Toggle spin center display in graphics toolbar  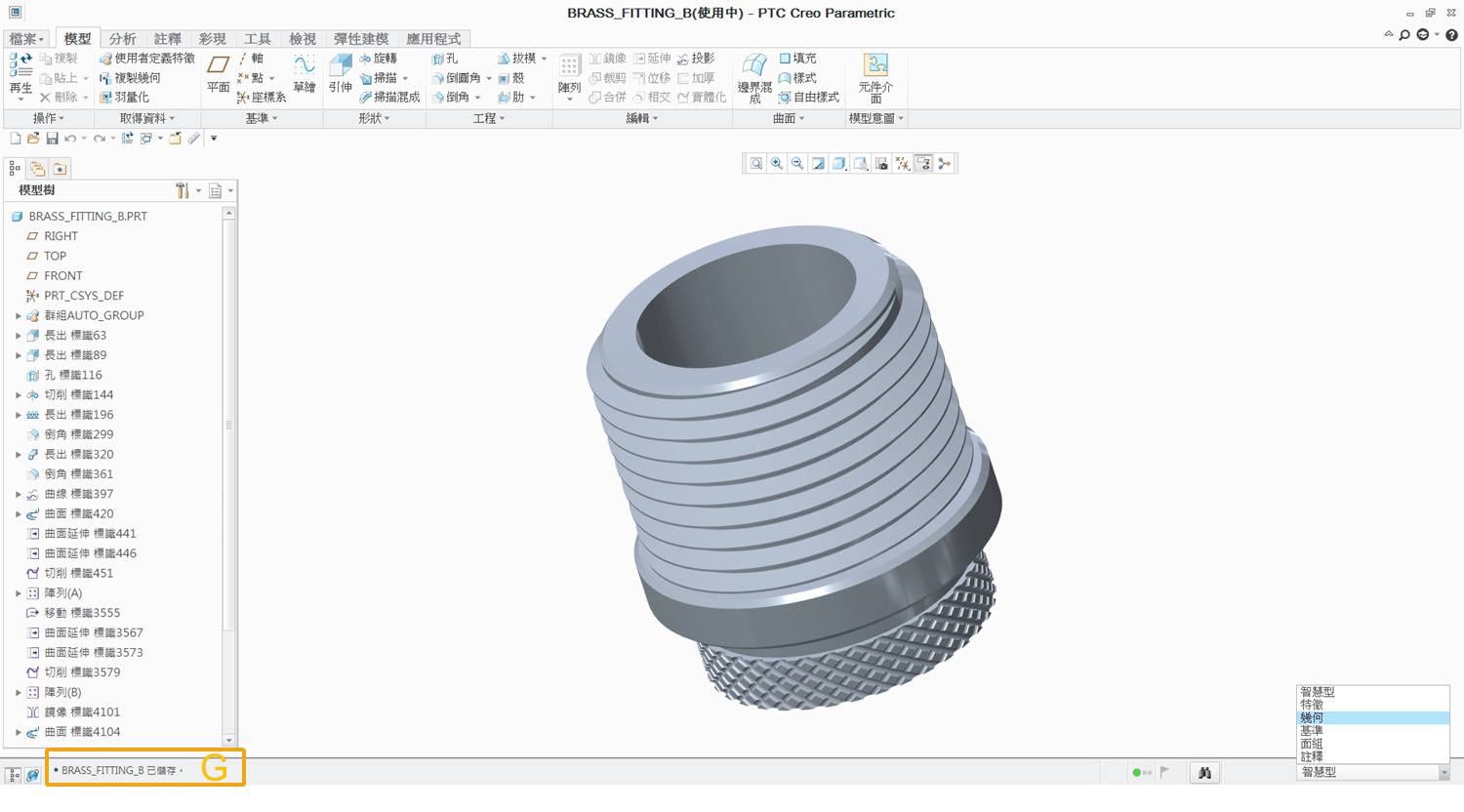tap(944, 164)
